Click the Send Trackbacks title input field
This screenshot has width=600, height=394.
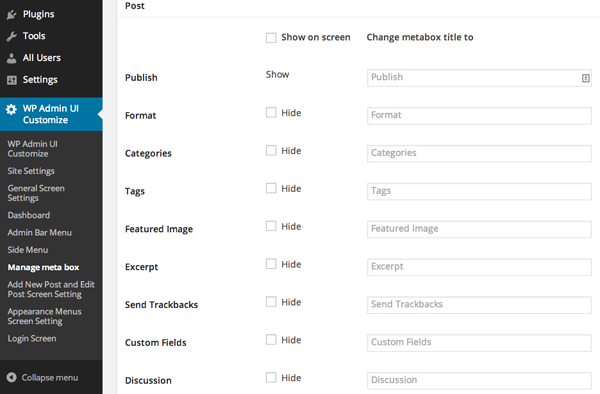coord(479,305)
